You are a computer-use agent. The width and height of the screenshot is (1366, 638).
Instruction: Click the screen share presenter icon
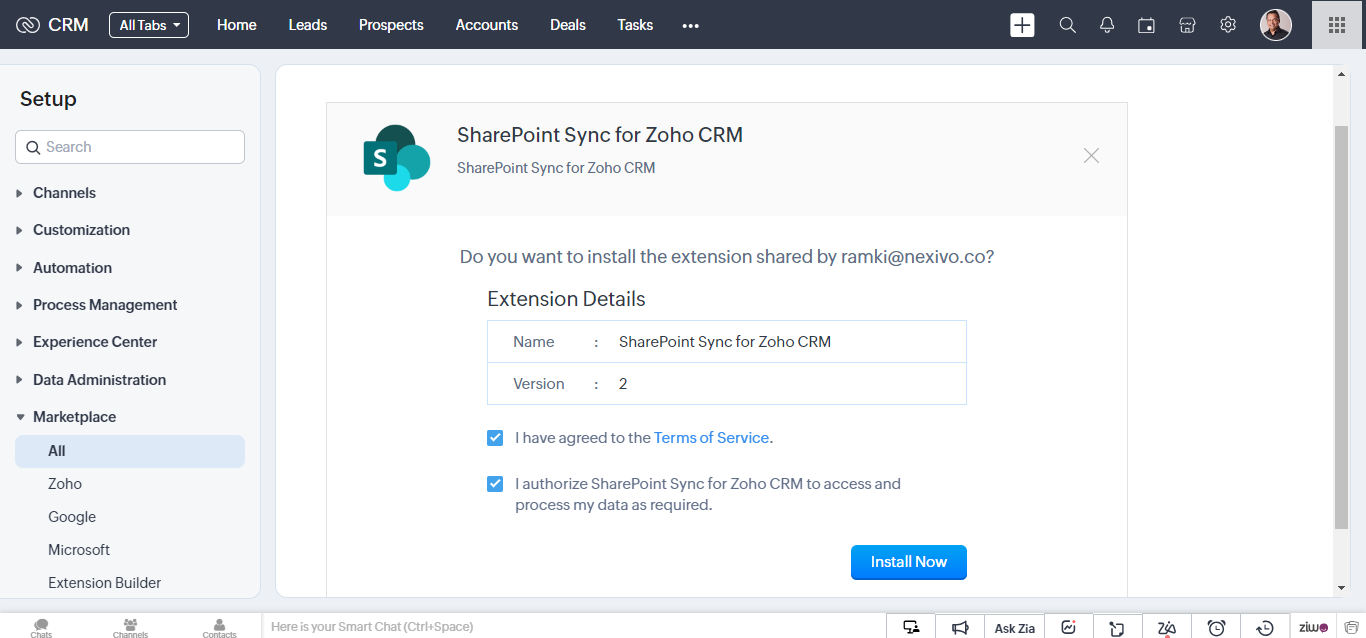911,627
